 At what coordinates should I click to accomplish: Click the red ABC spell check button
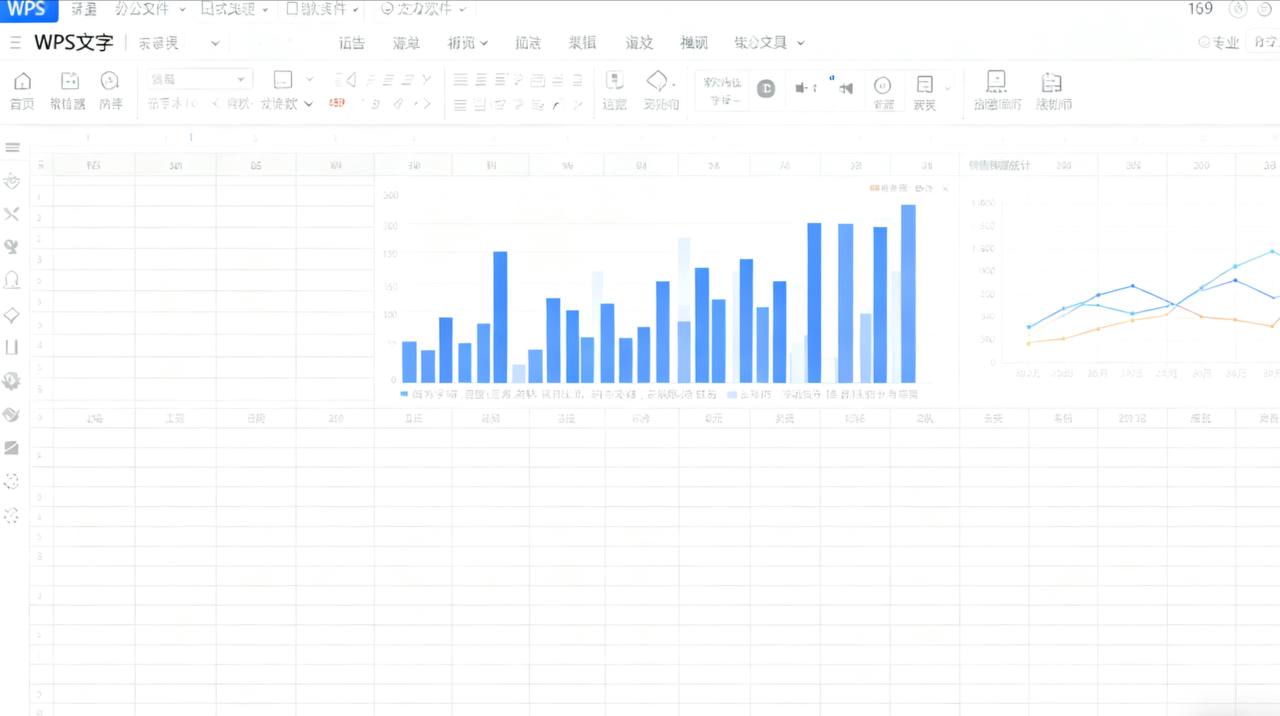(x=337, y=103)
